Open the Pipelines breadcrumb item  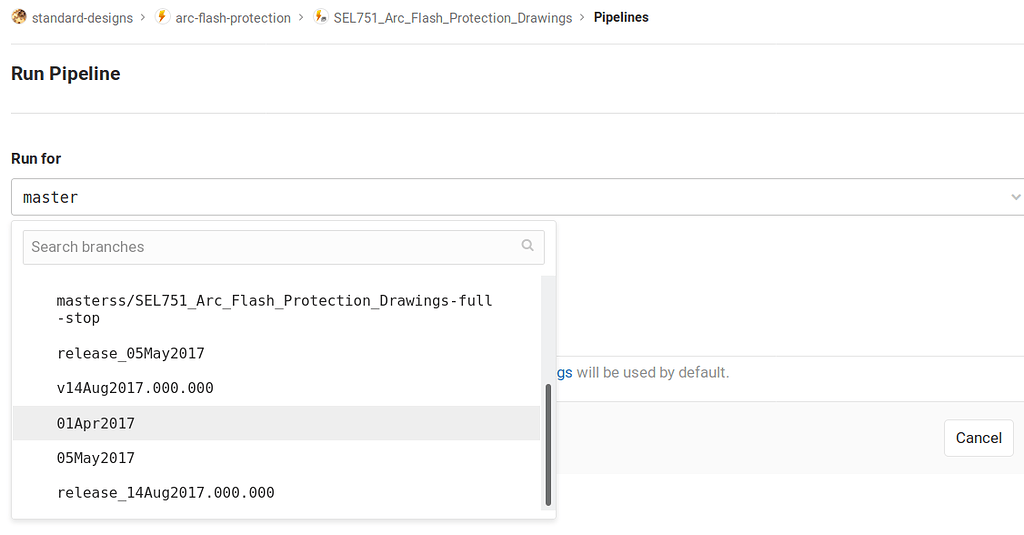621,18
